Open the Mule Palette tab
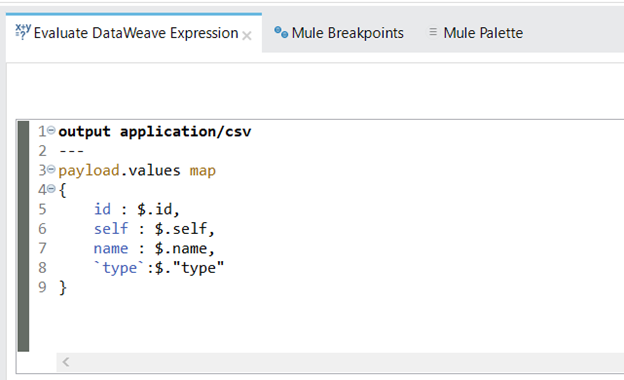Viewport: 624px width, 380px height. [483, 33]
